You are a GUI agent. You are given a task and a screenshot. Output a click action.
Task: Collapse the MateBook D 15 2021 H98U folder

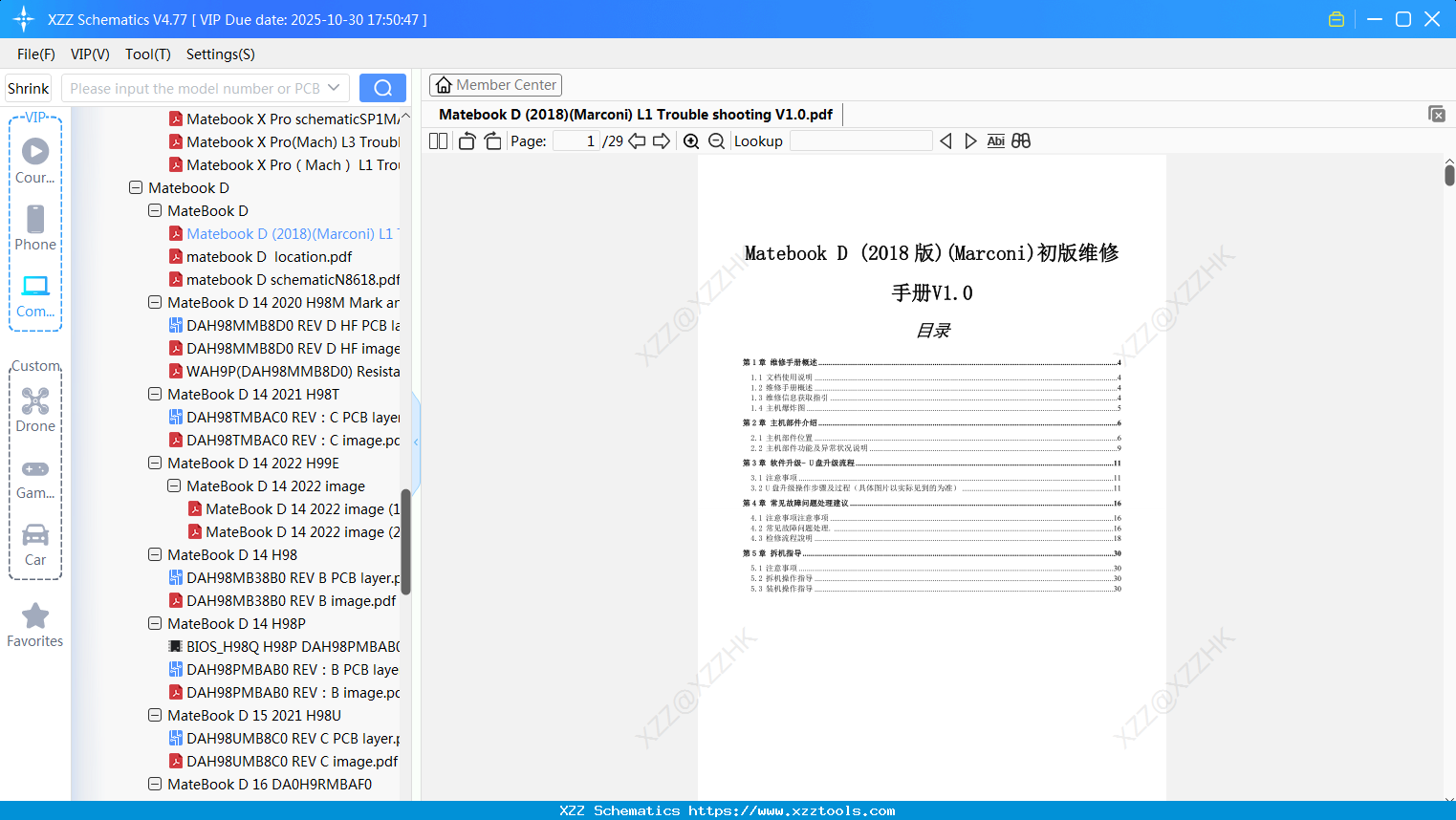(x=155, y=716)
